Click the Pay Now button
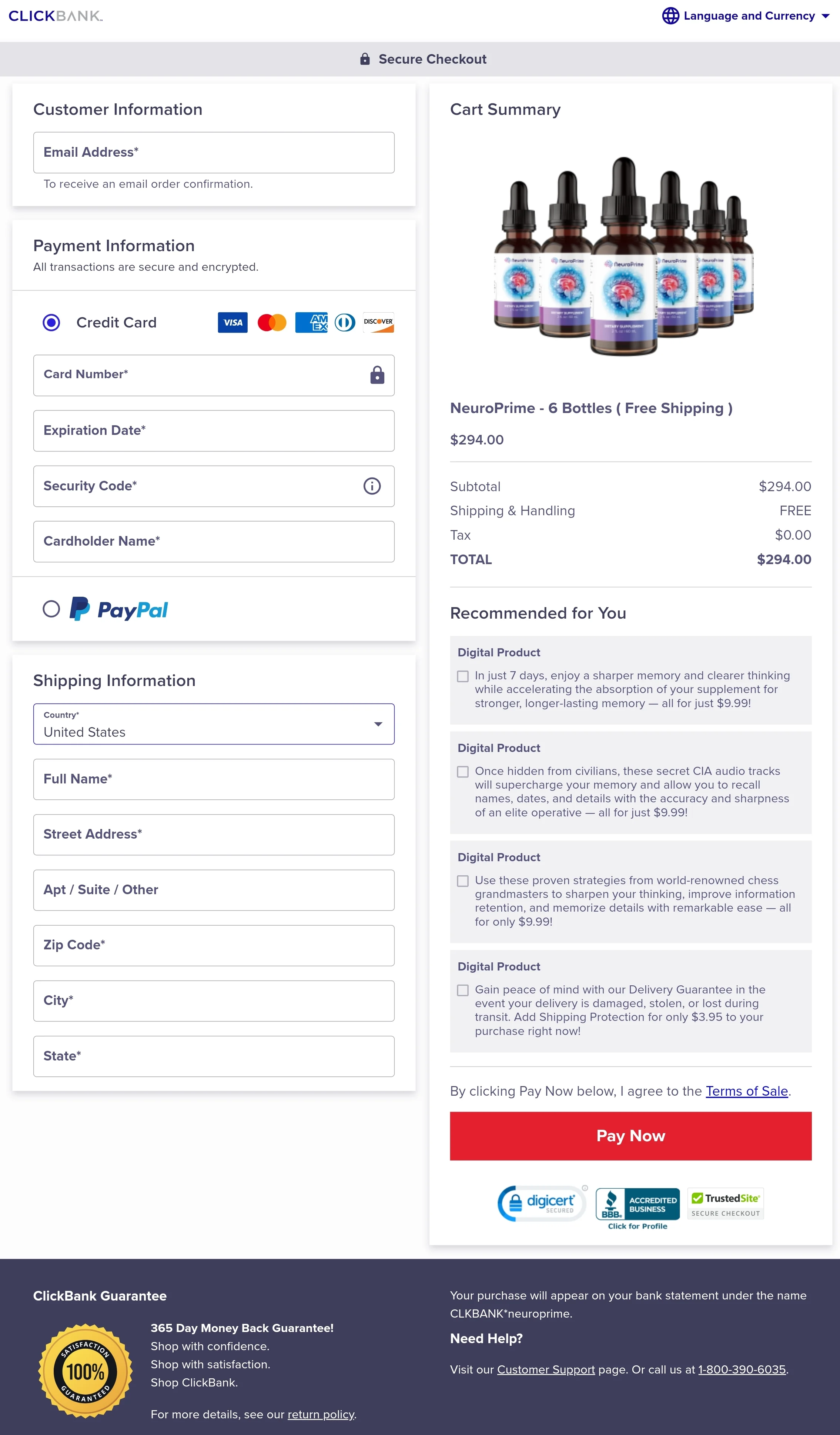Screen dimensions: 840x1435 [630, 1135]
